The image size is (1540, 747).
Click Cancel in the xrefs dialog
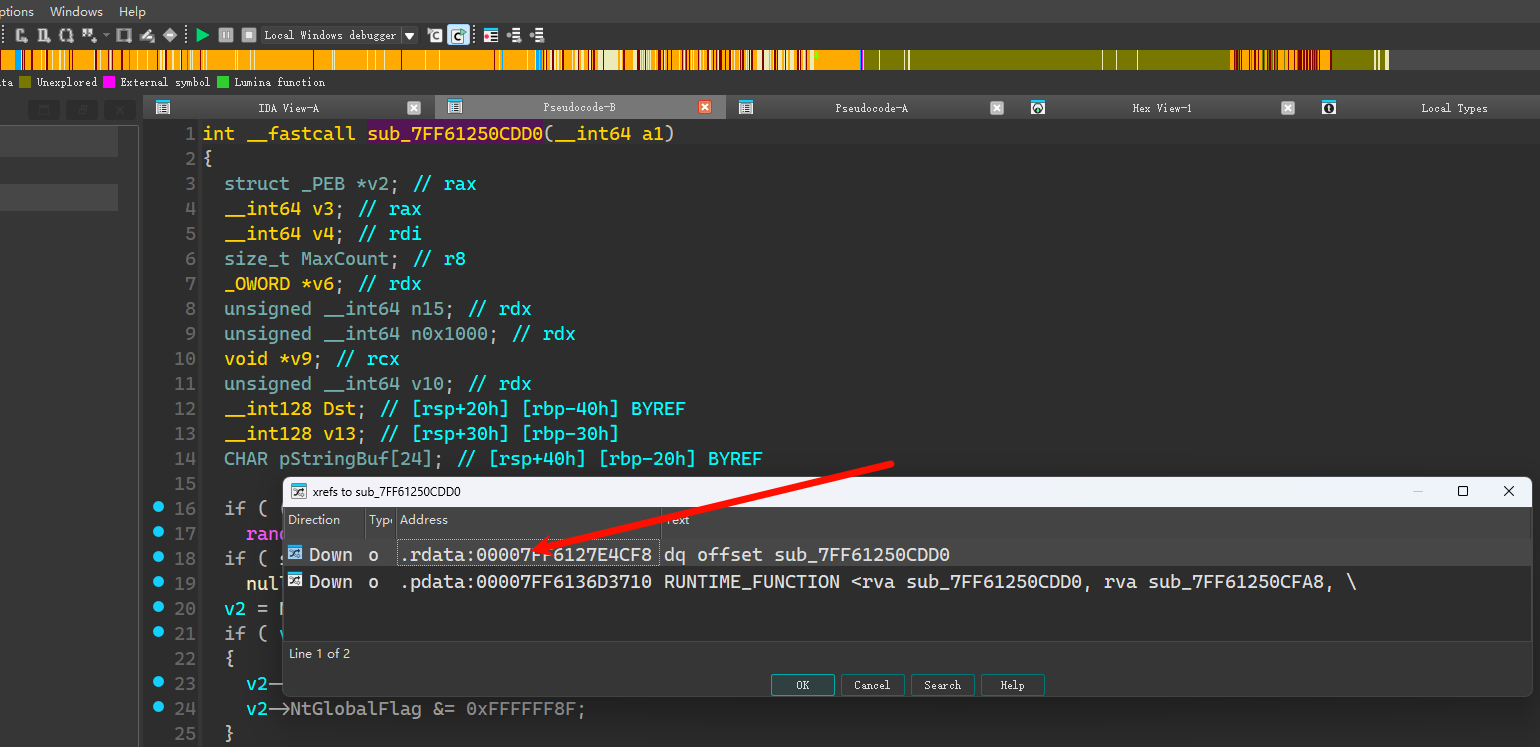tap(872, 685)
